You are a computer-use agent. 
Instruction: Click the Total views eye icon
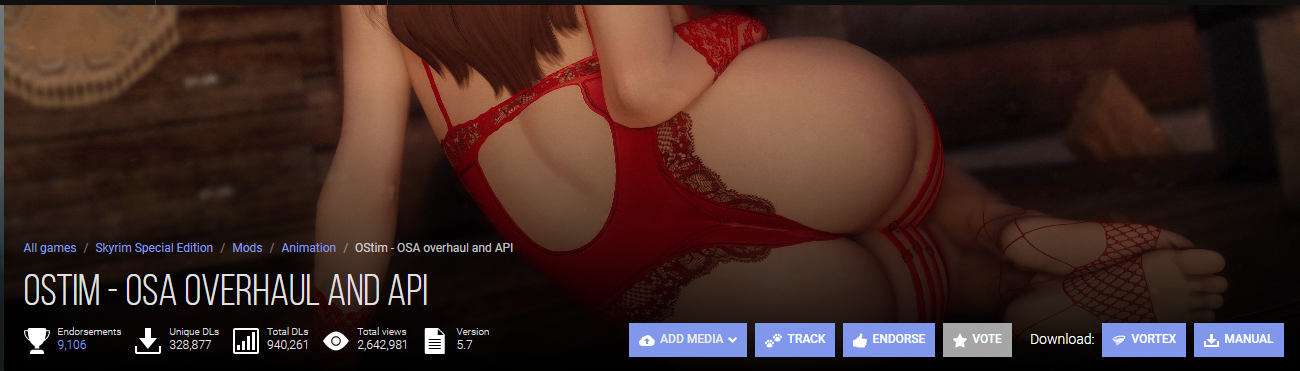tap(337, 340)
